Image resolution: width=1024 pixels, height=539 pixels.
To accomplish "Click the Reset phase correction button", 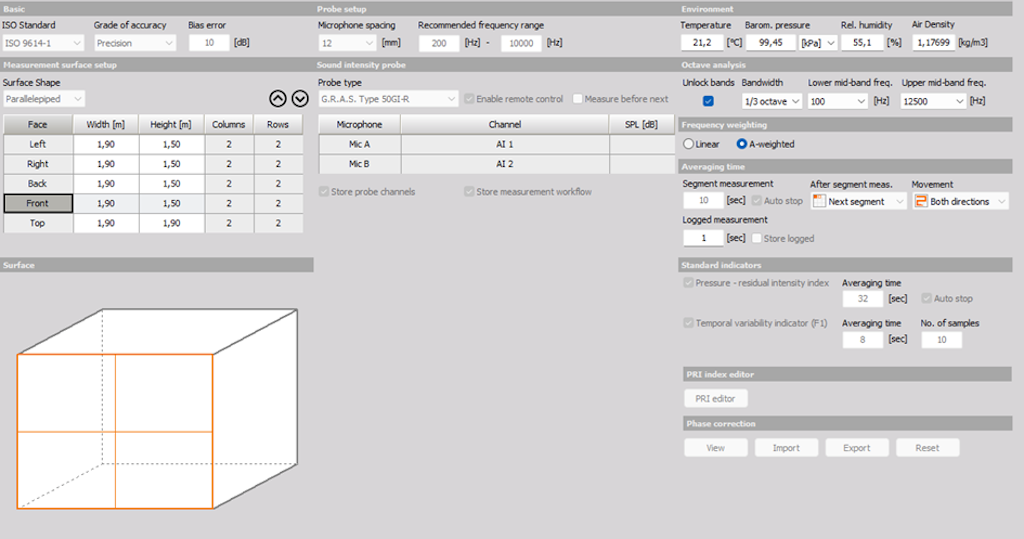I will tap(927, 448).
